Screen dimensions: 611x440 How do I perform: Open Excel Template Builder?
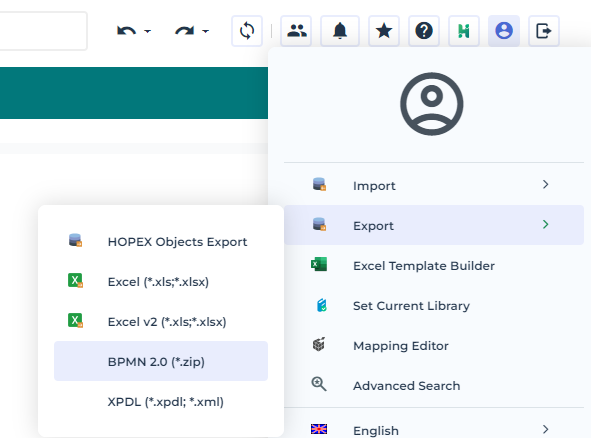tap(423, 265)
